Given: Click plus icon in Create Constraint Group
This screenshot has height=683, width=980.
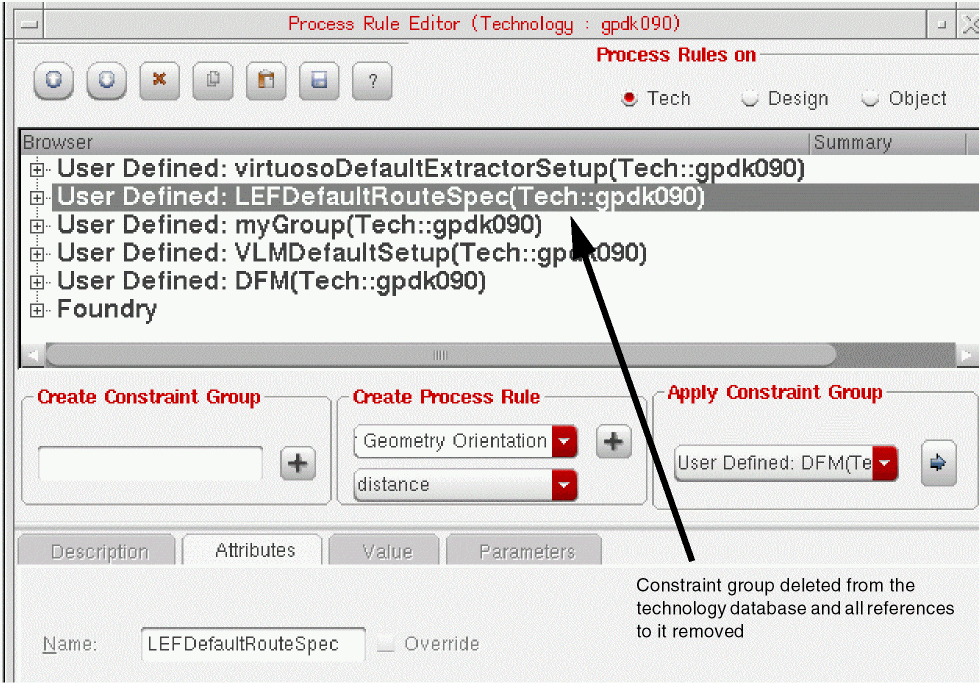Looking at the screenshot, I should [x=298, y=464].
